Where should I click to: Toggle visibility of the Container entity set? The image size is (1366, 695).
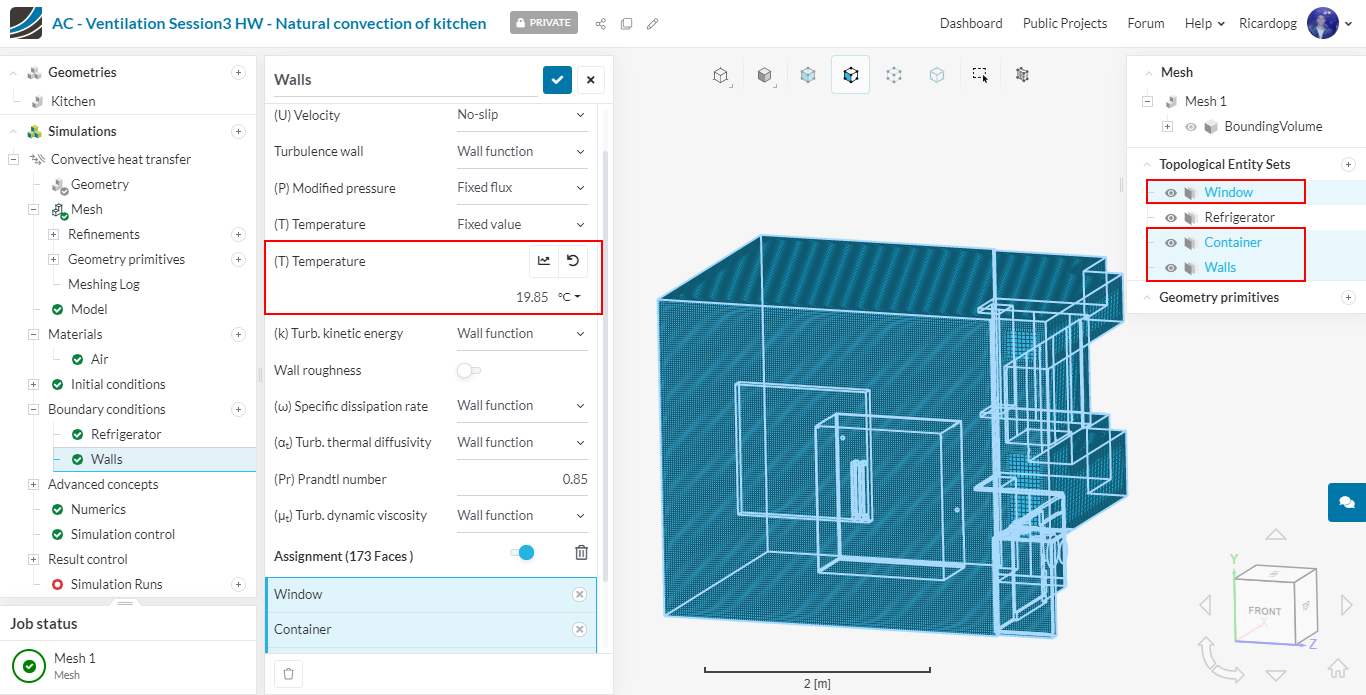pos(1170,242)
